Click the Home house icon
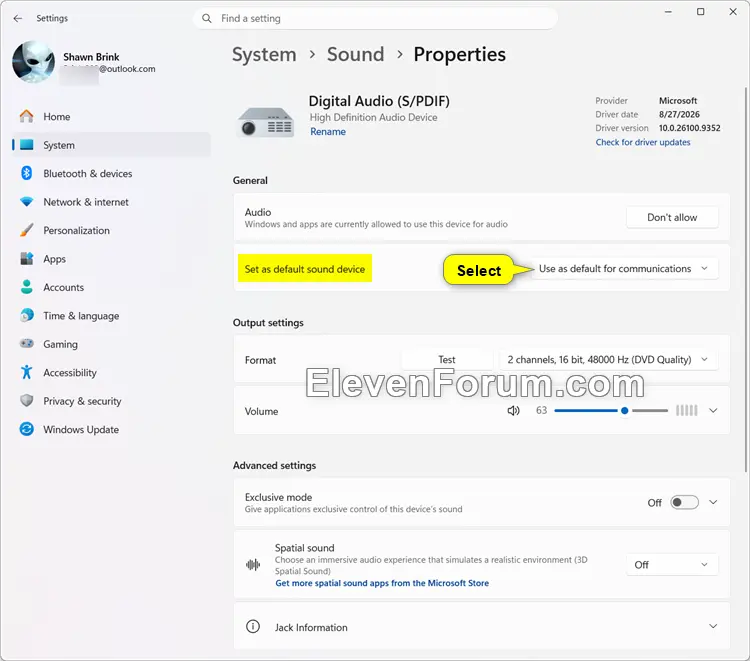The width and height of the screenshot is (750, 661). (27, 116)
